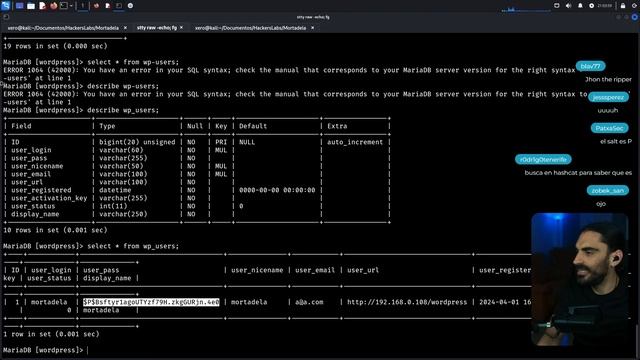
Task: Launch Firefox from the top panel
Action: pos(53,6)
